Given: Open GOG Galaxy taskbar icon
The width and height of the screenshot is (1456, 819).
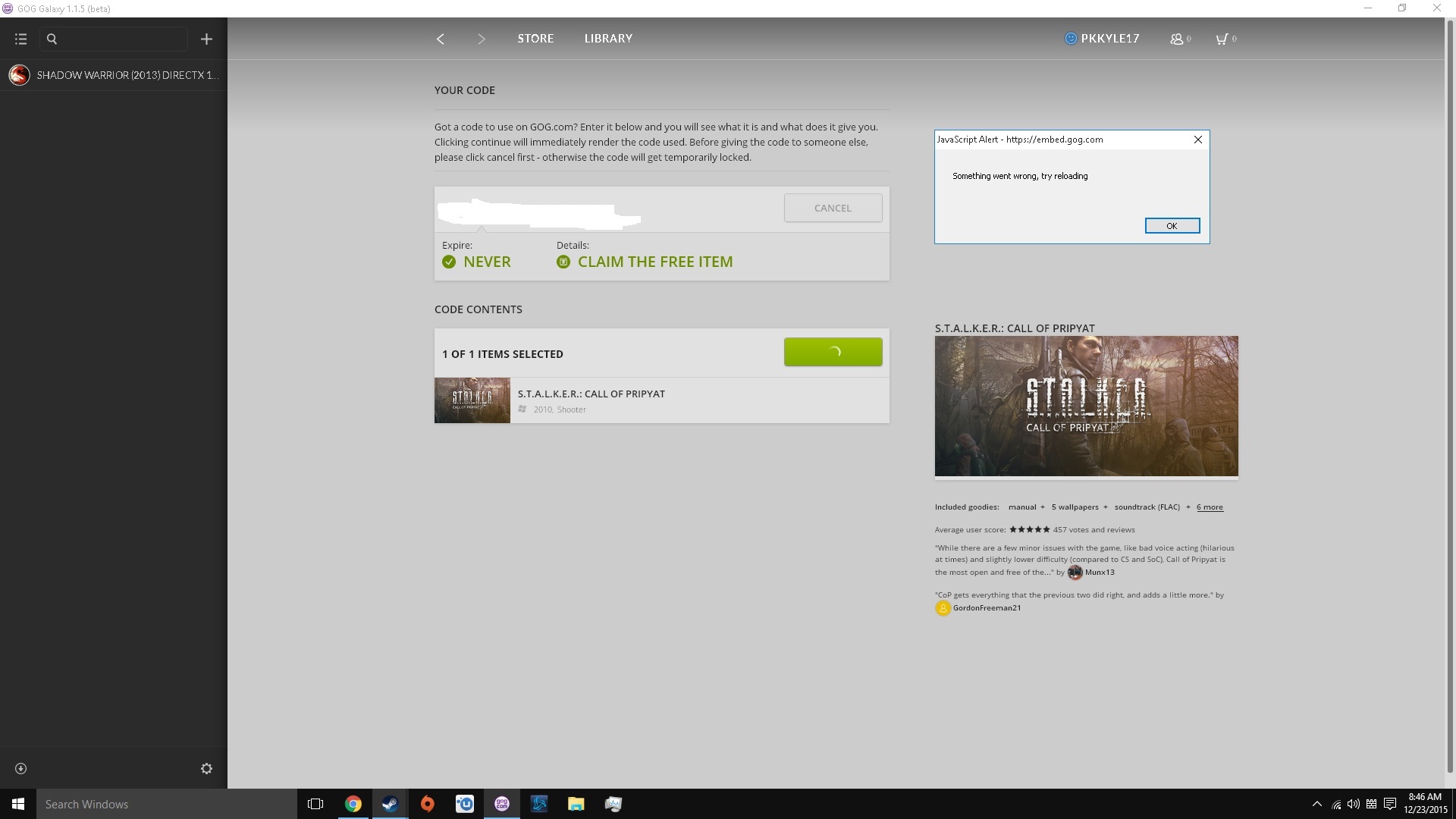Looking at the screenshot, I should pyautogui.click(x=501, y=804).
